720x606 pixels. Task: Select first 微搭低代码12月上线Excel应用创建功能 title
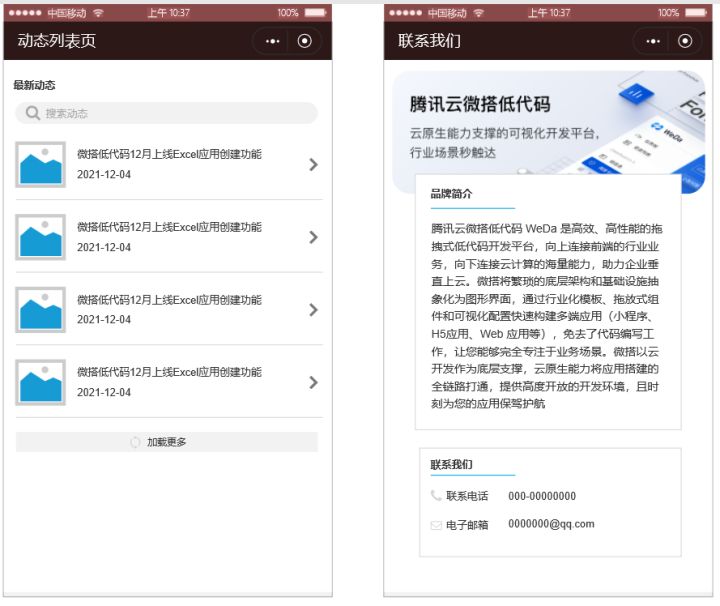(x=169, y=154)
